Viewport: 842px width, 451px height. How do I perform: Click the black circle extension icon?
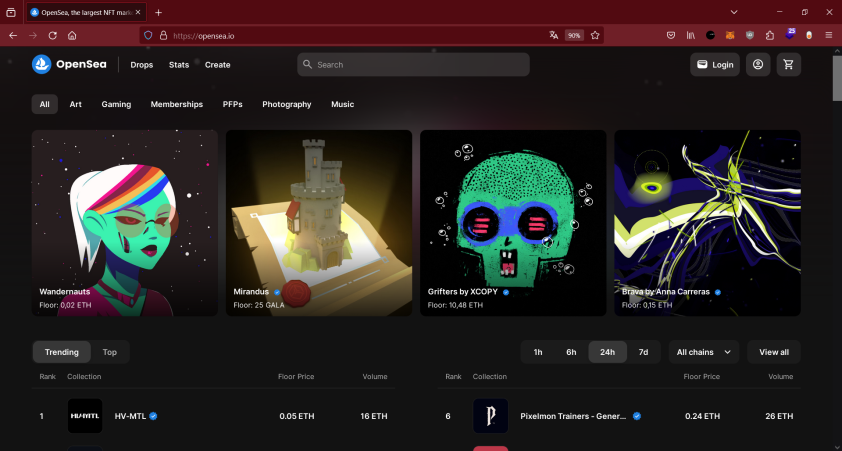[710, 35]
